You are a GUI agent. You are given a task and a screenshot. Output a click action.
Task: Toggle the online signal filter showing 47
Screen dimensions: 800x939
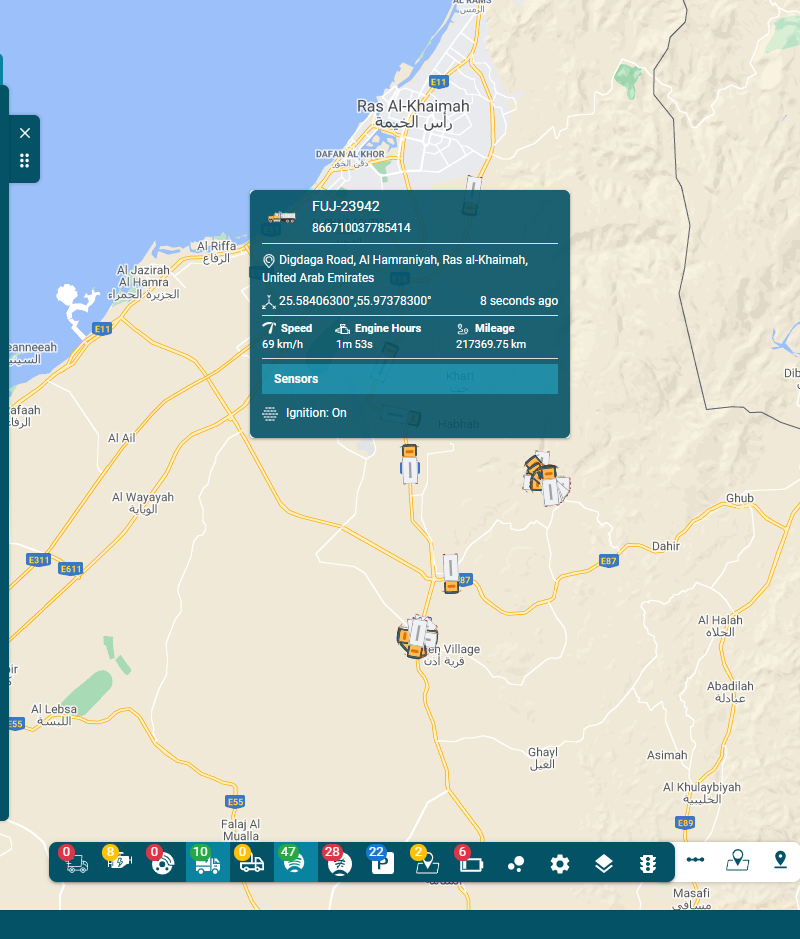coord(295,862)
